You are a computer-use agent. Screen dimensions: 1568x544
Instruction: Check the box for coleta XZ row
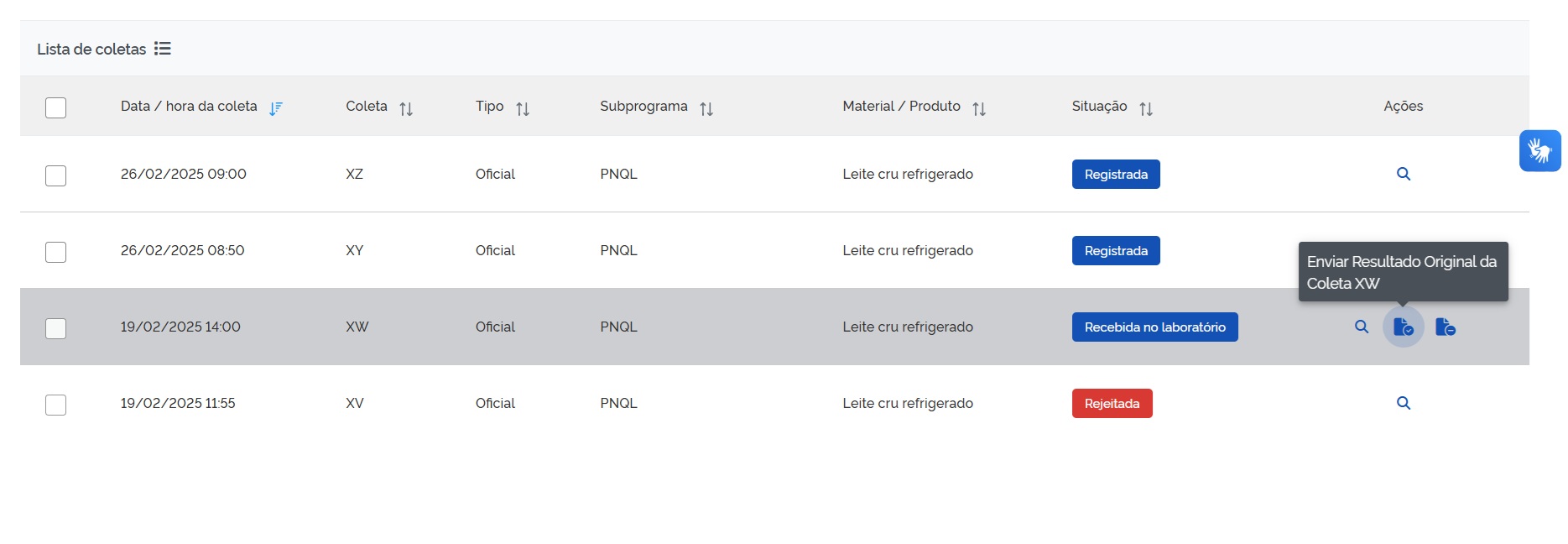pyautogui.click(x=55, y=175)
